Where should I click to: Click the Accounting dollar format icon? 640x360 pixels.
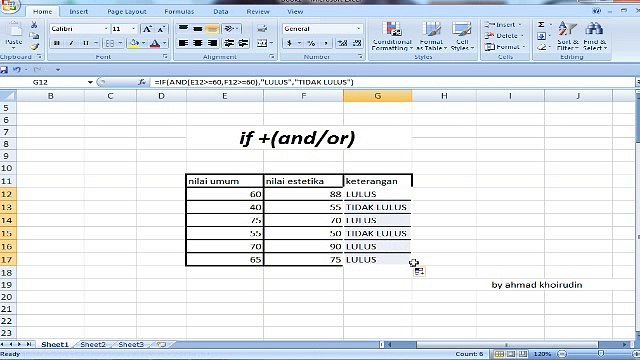point(289,43)
